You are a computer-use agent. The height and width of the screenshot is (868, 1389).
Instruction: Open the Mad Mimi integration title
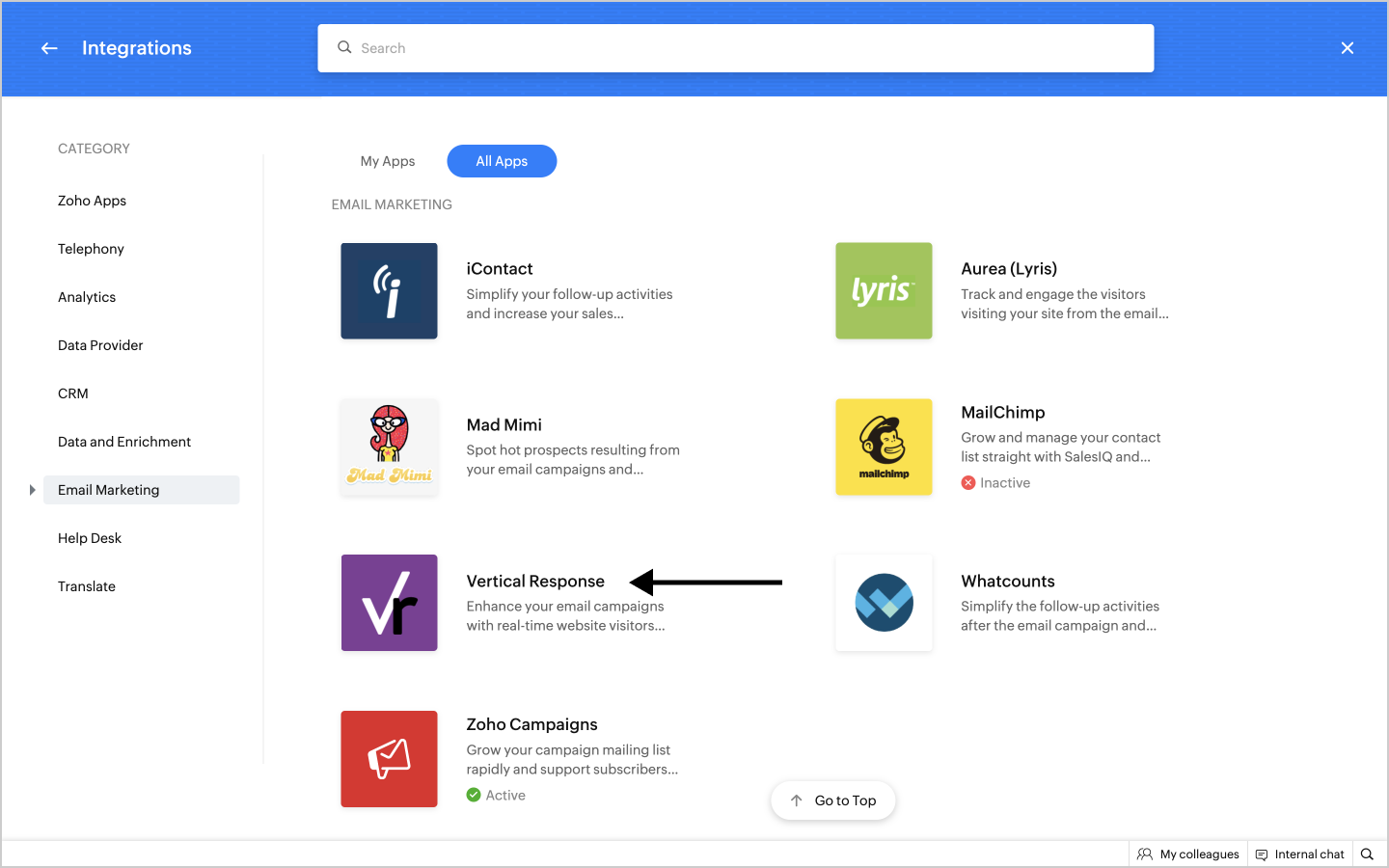[x=504, y=425]
